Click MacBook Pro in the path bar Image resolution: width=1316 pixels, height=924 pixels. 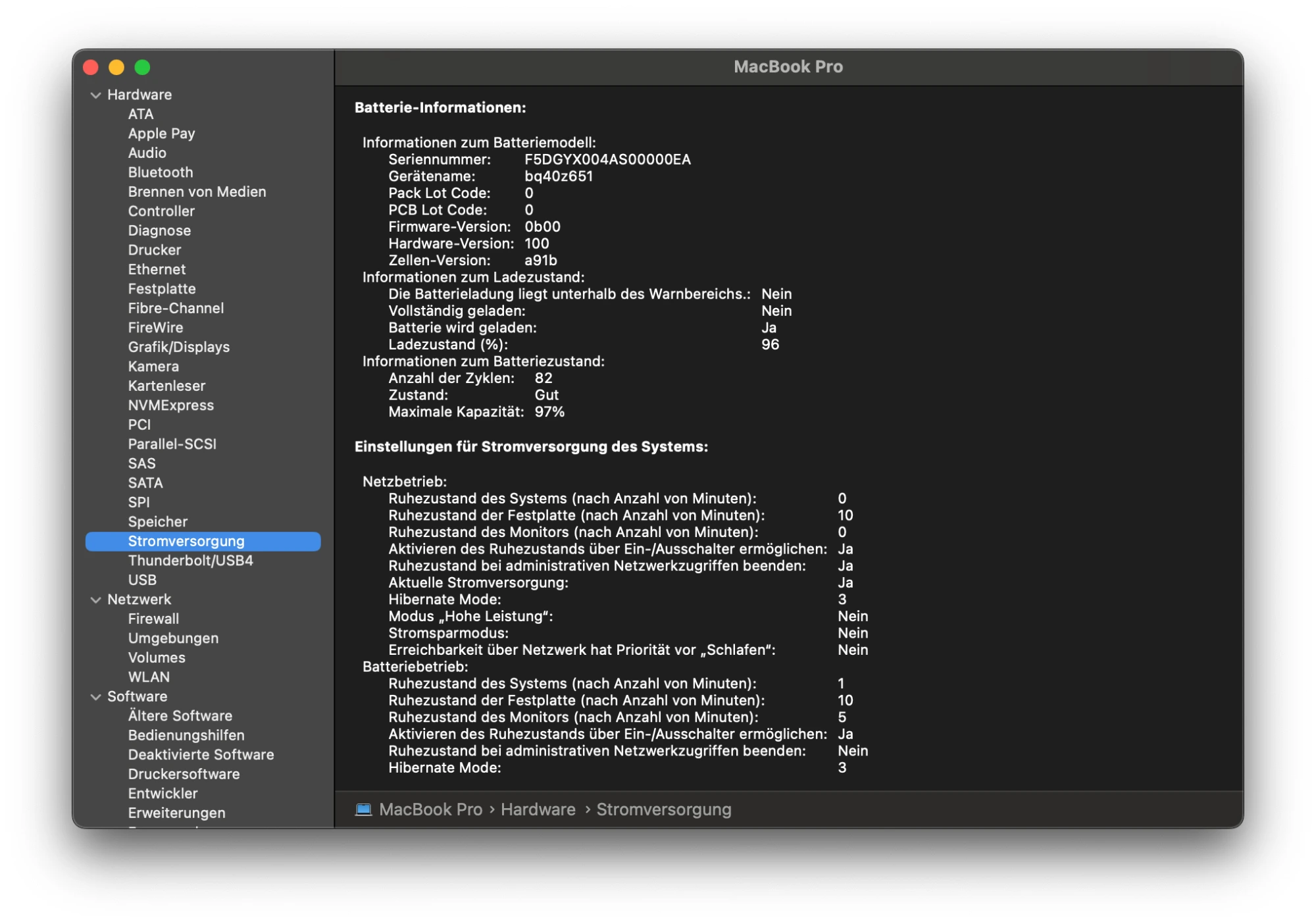(430, 809)
